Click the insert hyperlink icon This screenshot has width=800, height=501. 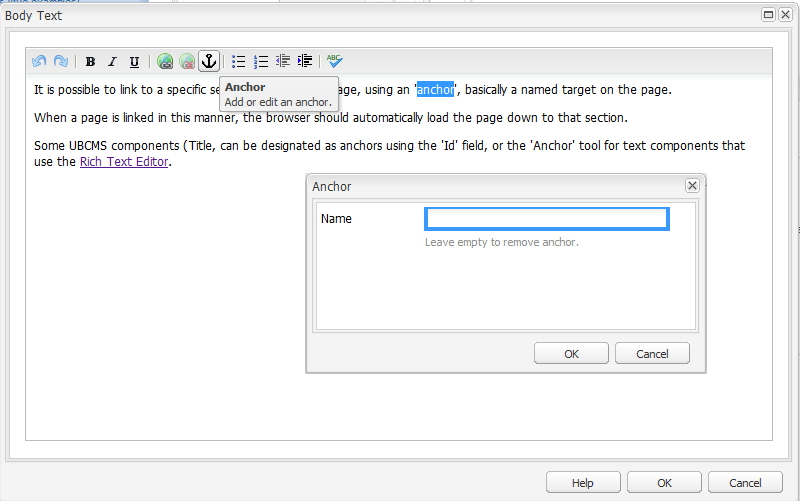pyautogui.click(x=165, y=62)
